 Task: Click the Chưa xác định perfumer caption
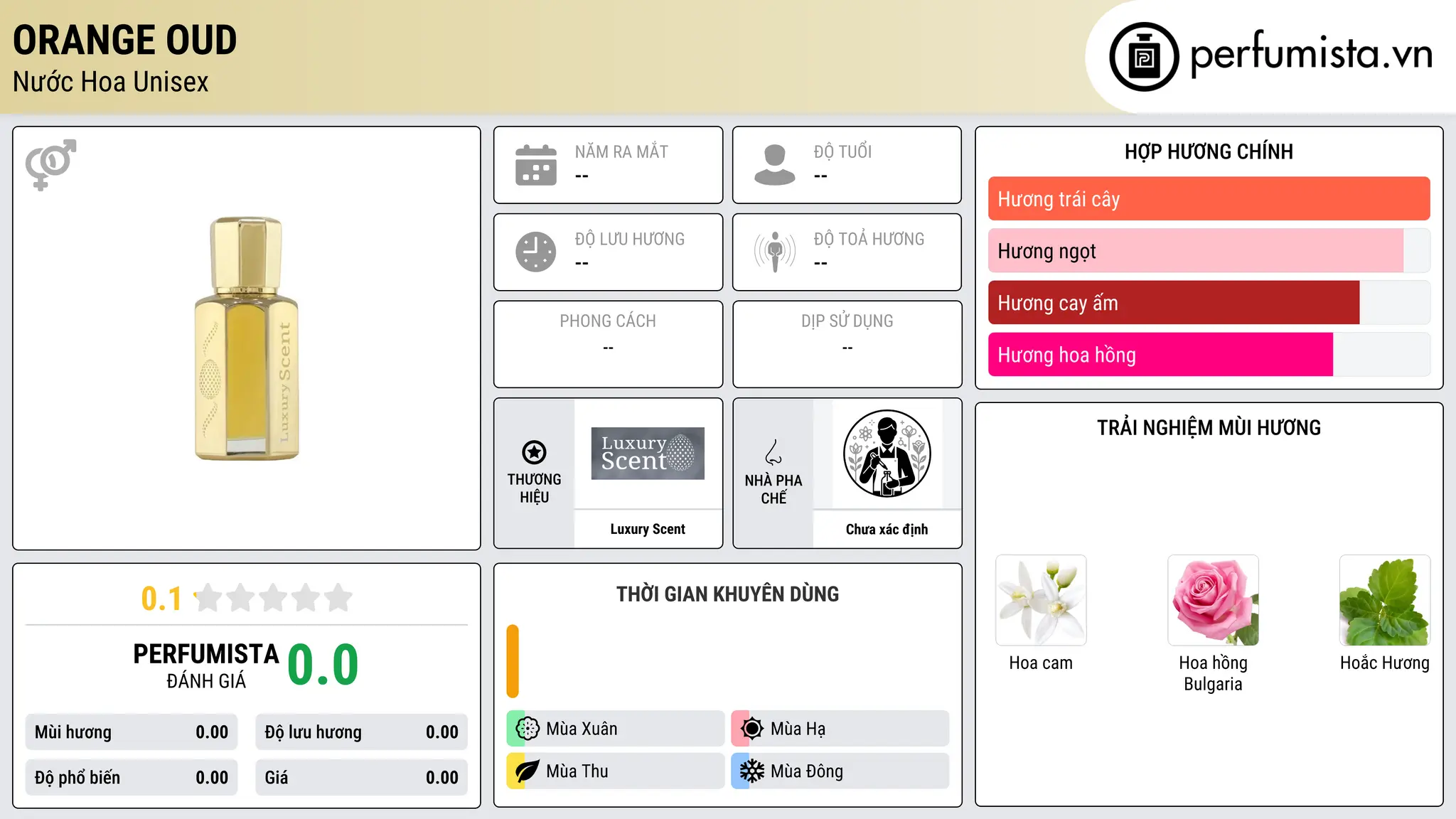tap(887, 529)
